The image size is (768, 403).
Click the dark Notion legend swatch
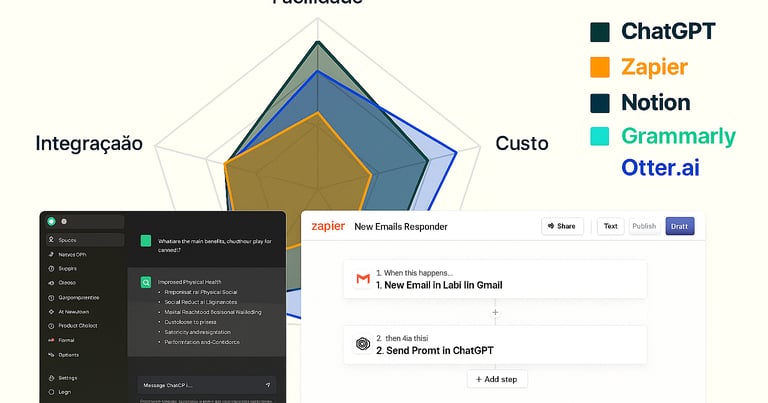click(600, 103)
